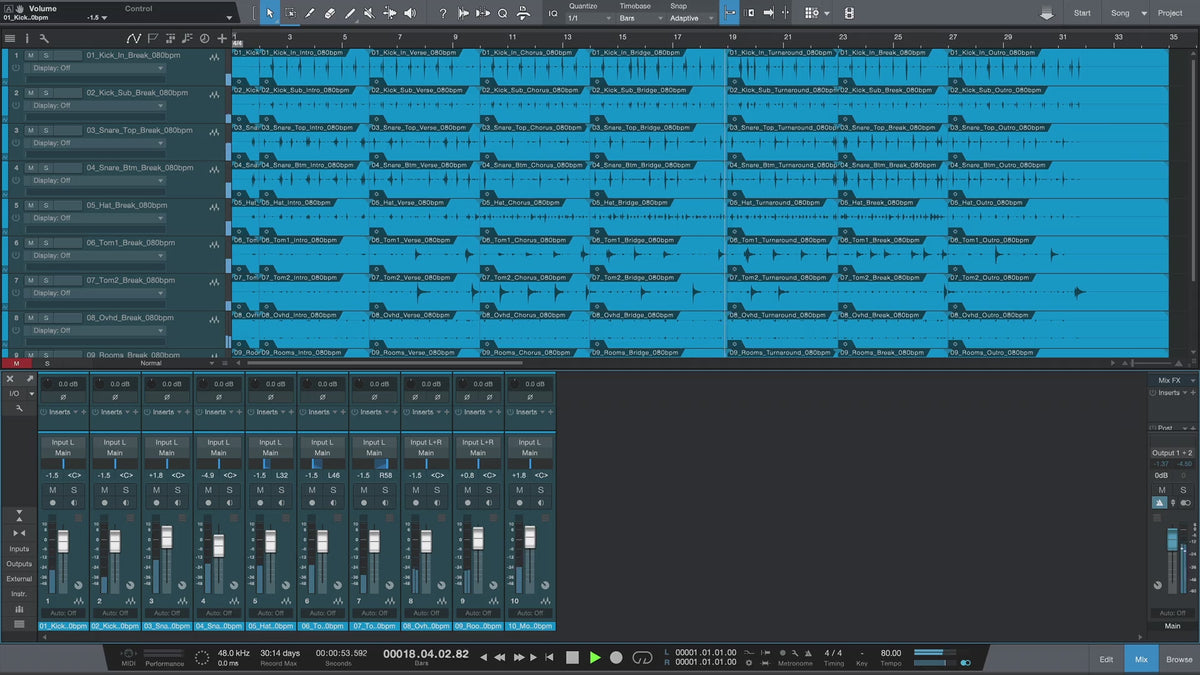
Task: Expand Display: Off dropdown on track 2
Action: [x=96, y=105]
